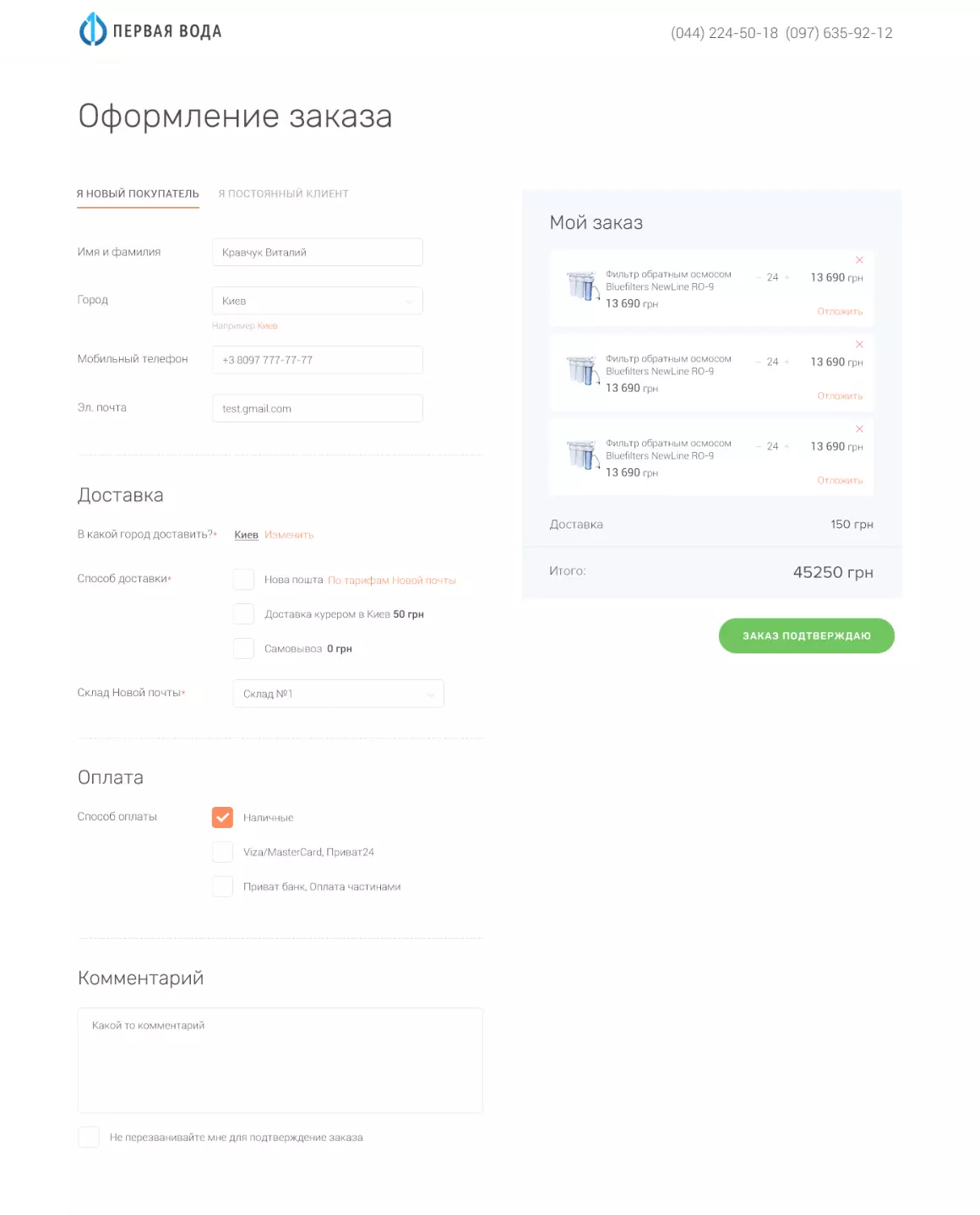Switch to the Я ПОСТОЯННЫЙ КЛИЕНТ tab
980x1215 pixels.
click(x=284, y=193)
